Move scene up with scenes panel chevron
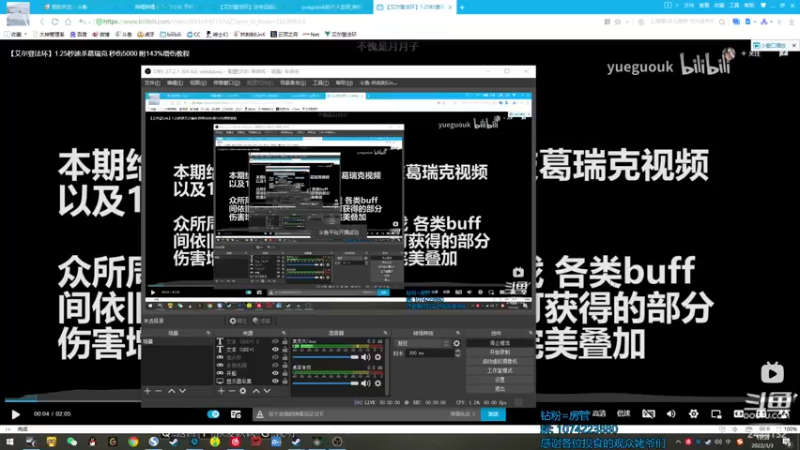This screenshot has height=450, width=800. 171,391
